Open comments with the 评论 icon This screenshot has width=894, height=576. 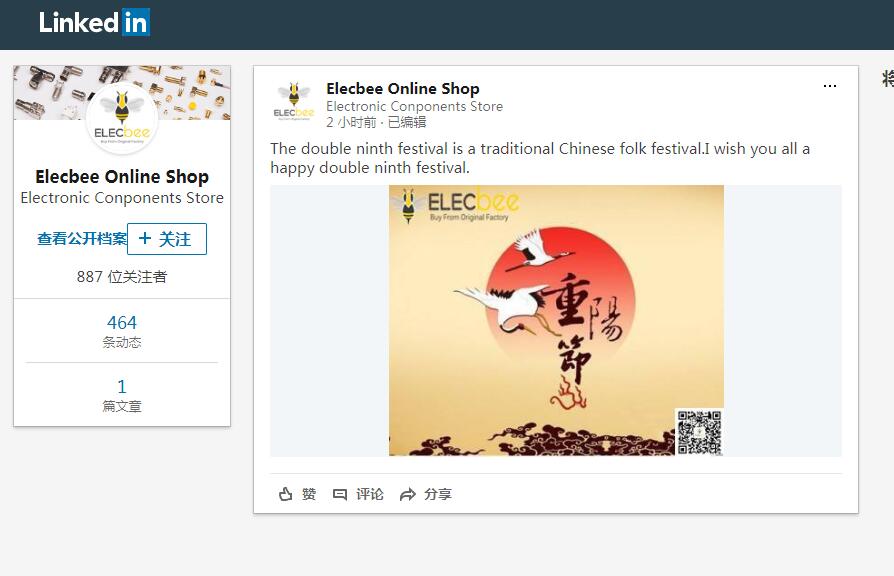340,494
